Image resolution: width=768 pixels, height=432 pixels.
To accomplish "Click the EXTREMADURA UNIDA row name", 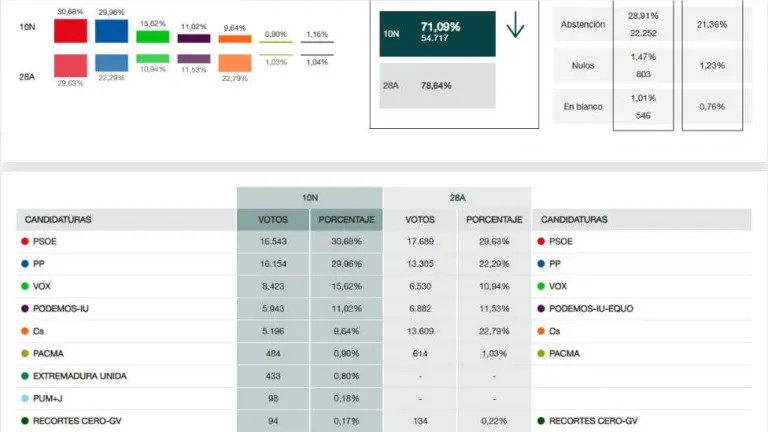I will pos(81,376).
